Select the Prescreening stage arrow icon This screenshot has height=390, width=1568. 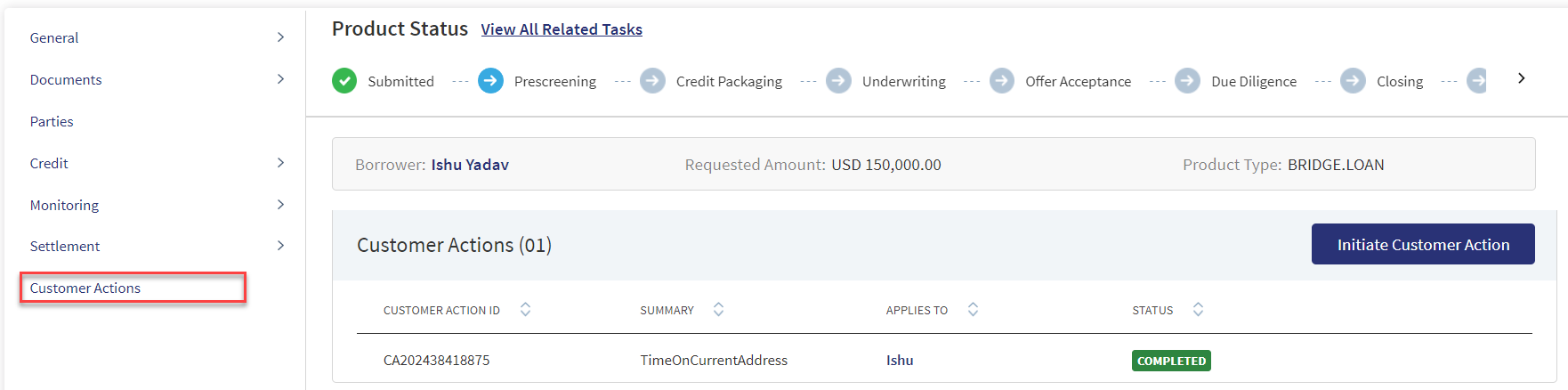[490, 81]
